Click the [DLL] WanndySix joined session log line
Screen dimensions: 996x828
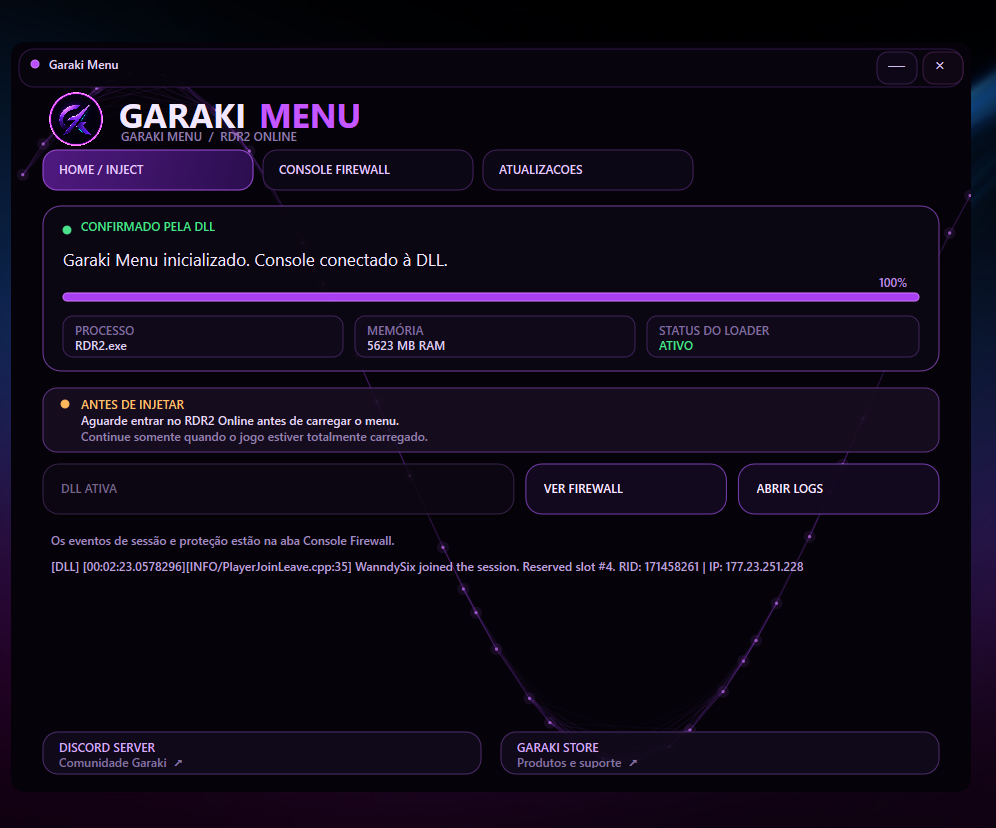tap(427, 567)
